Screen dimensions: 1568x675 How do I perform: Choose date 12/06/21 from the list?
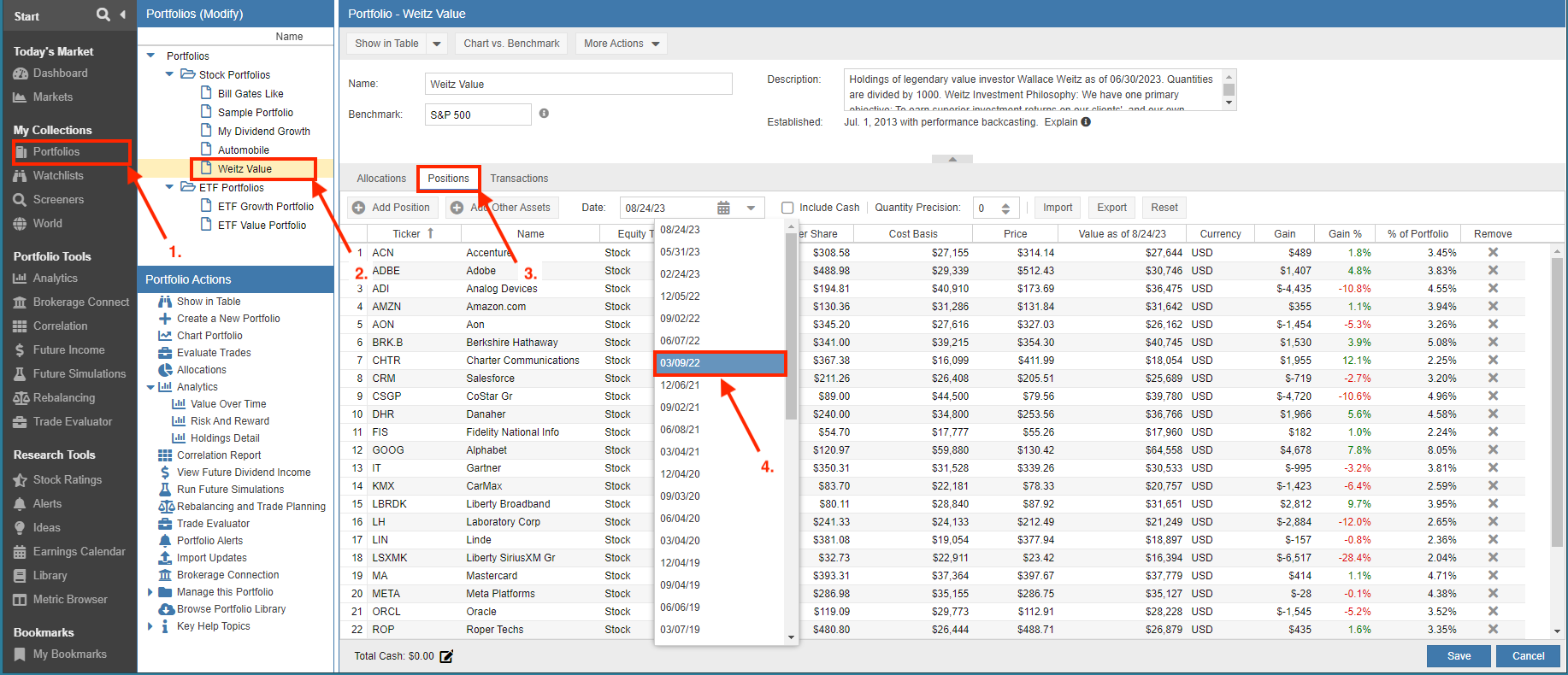[x=720, y=385]
